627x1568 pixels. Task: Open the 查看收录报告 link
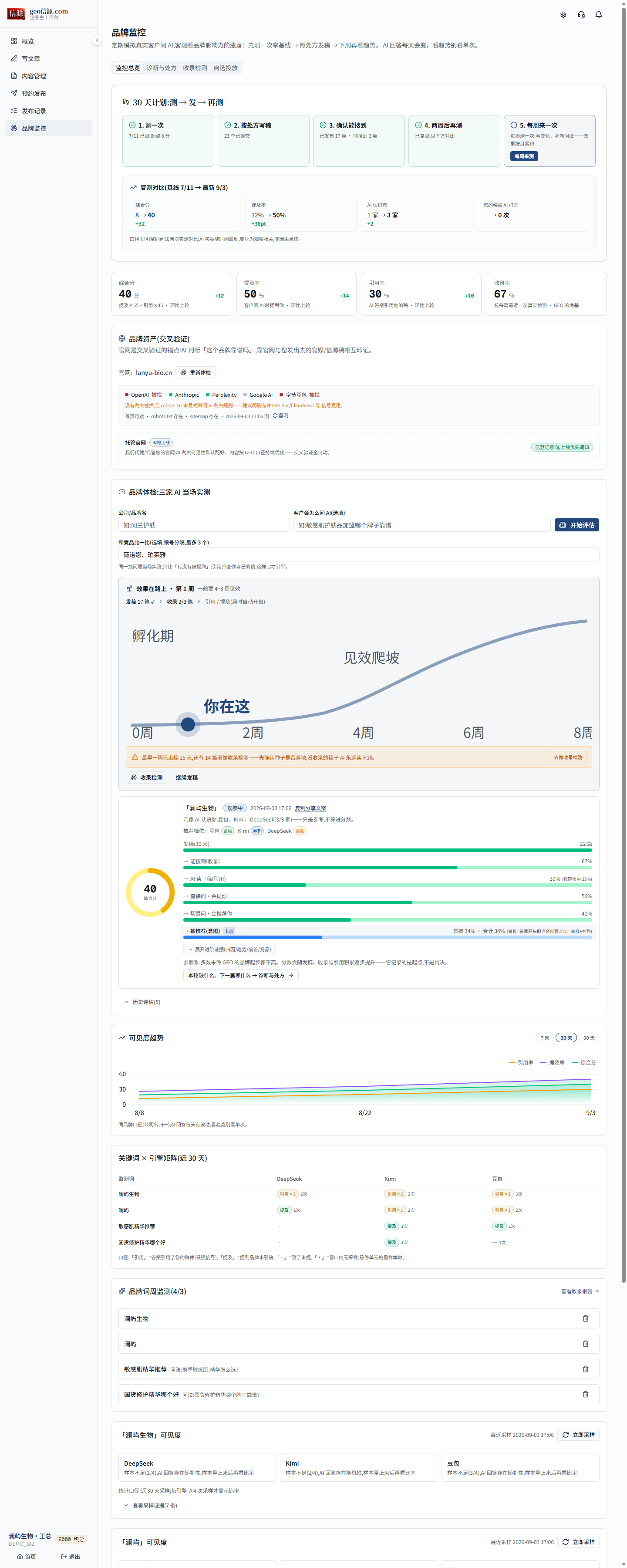(x=580, y=1291)
